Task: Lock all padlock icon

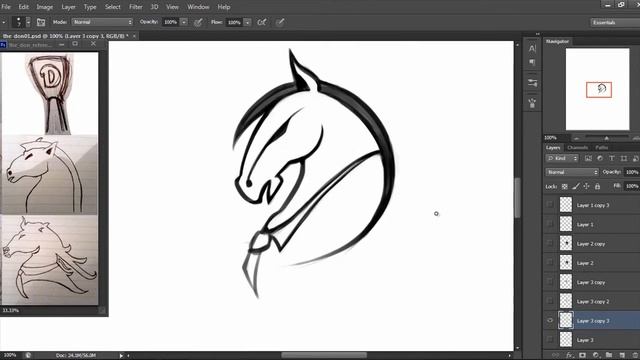Action: point(598,187)
